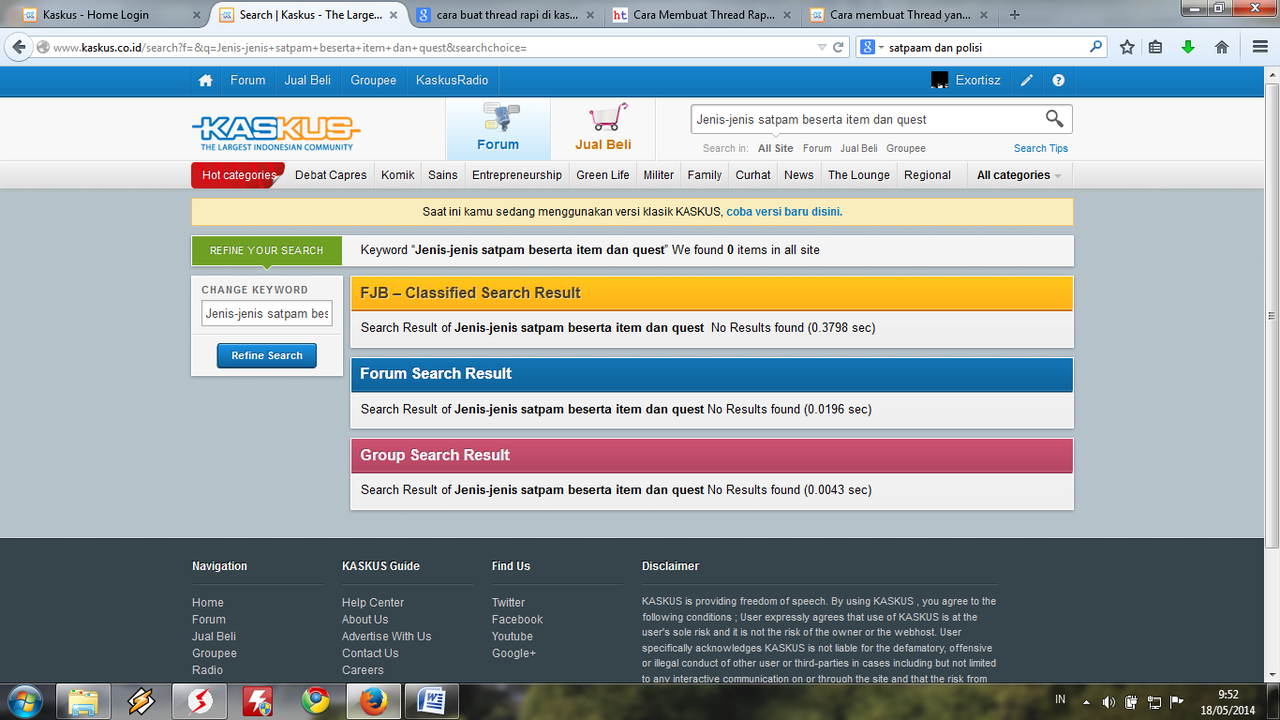Close the active Search | Kaskus tab

[x=395, y=15]
